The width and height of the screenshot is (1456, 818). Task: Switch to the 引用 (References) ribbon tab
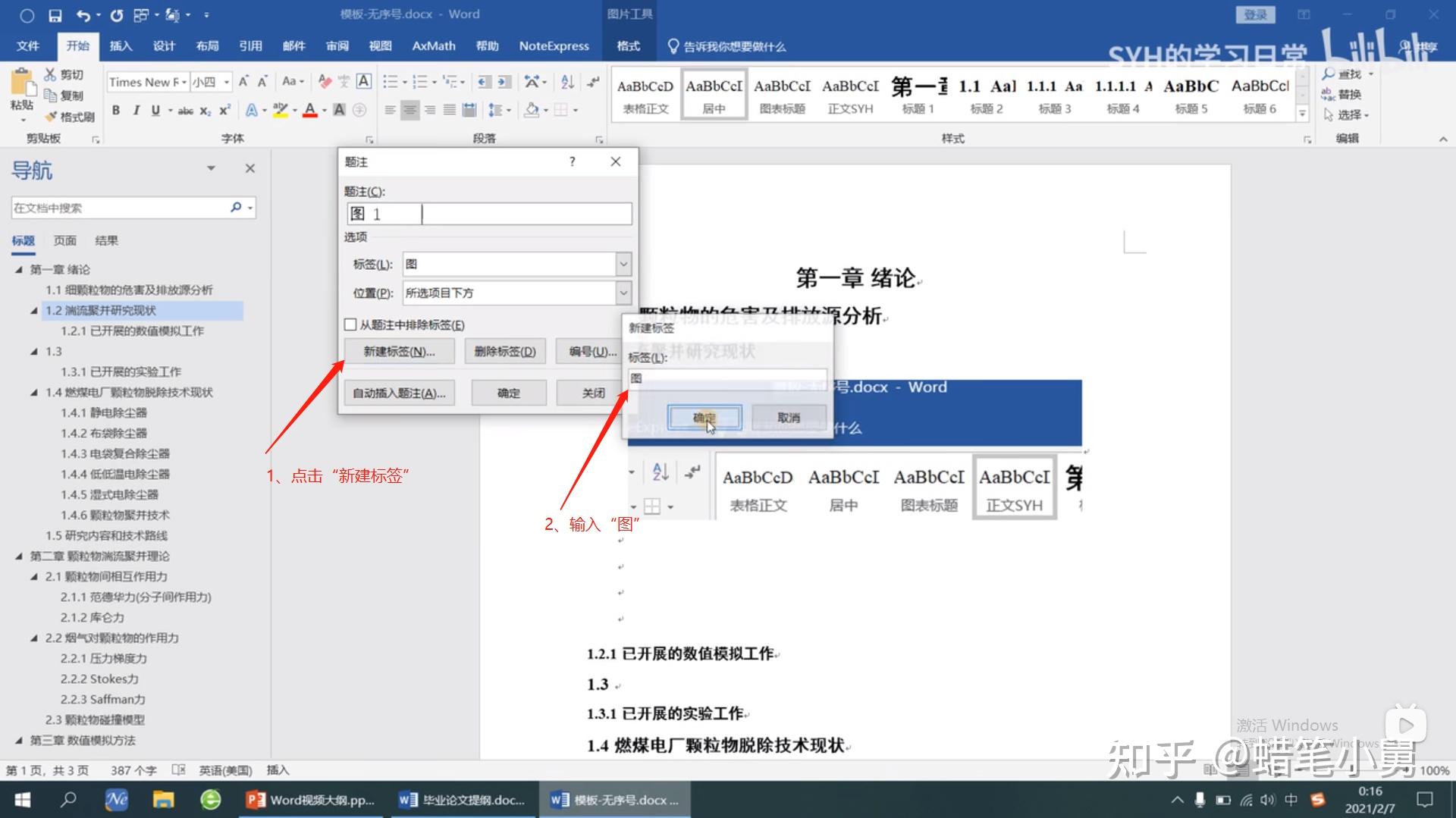point(250,46)
